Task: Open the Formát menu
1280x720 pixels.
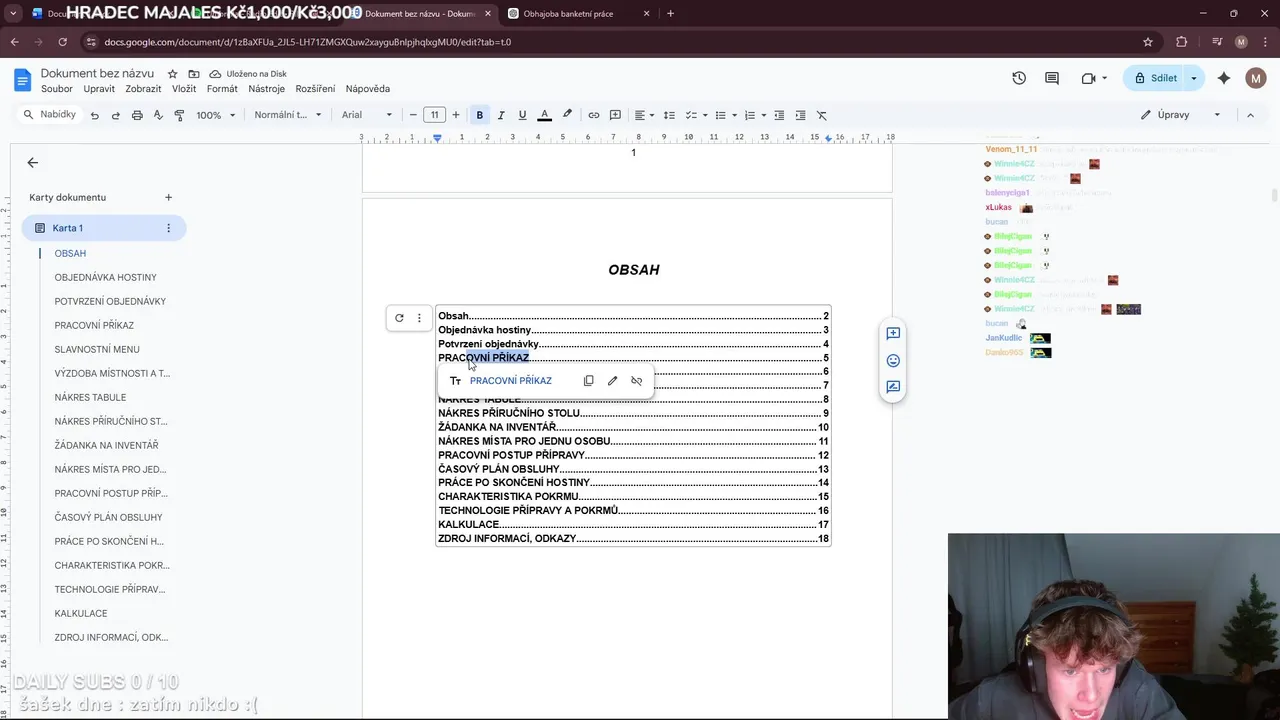Action: point(222,89)
